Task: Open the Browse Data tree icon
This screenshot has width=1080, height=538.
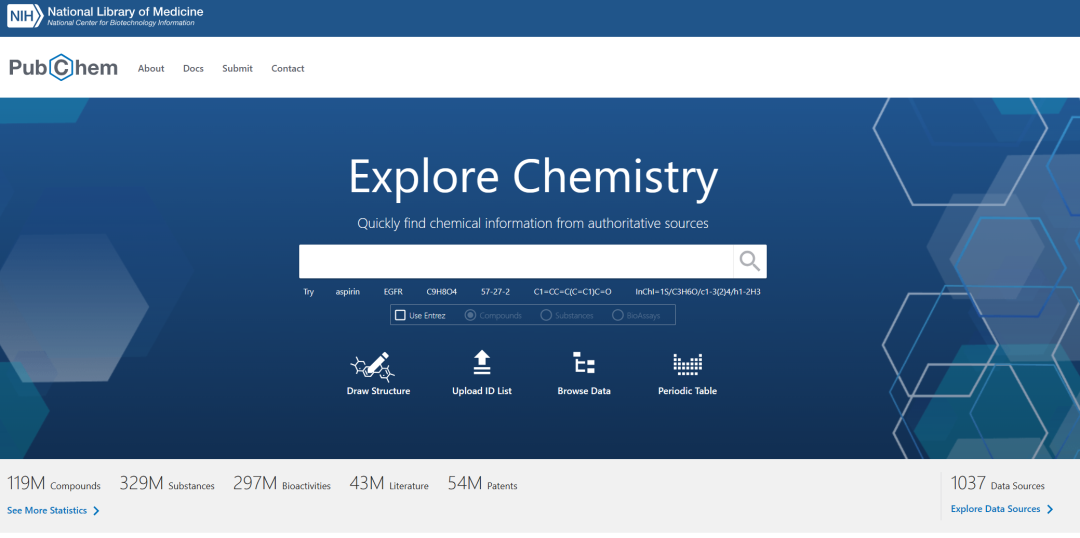Action: (584, 363)
